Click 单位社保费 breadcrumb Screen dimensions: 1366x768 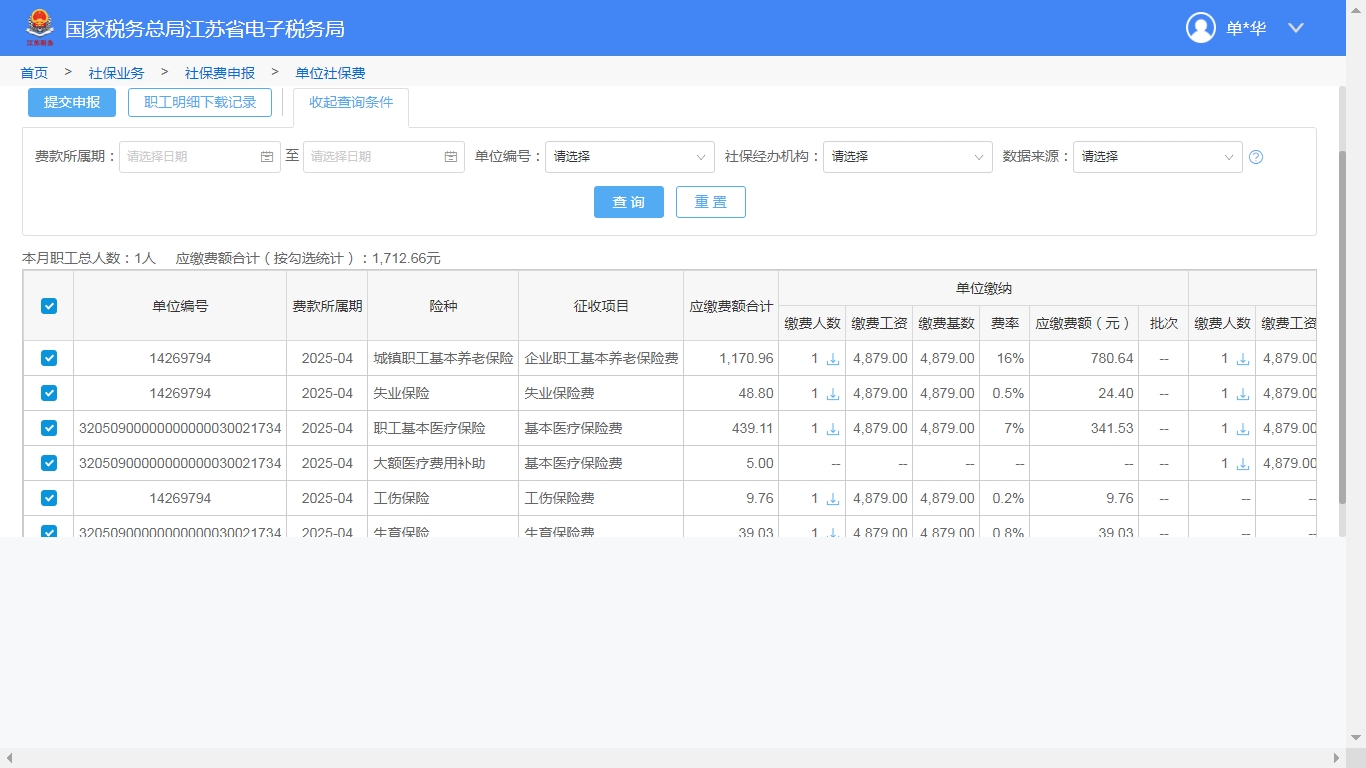click(x=330, y=73)
